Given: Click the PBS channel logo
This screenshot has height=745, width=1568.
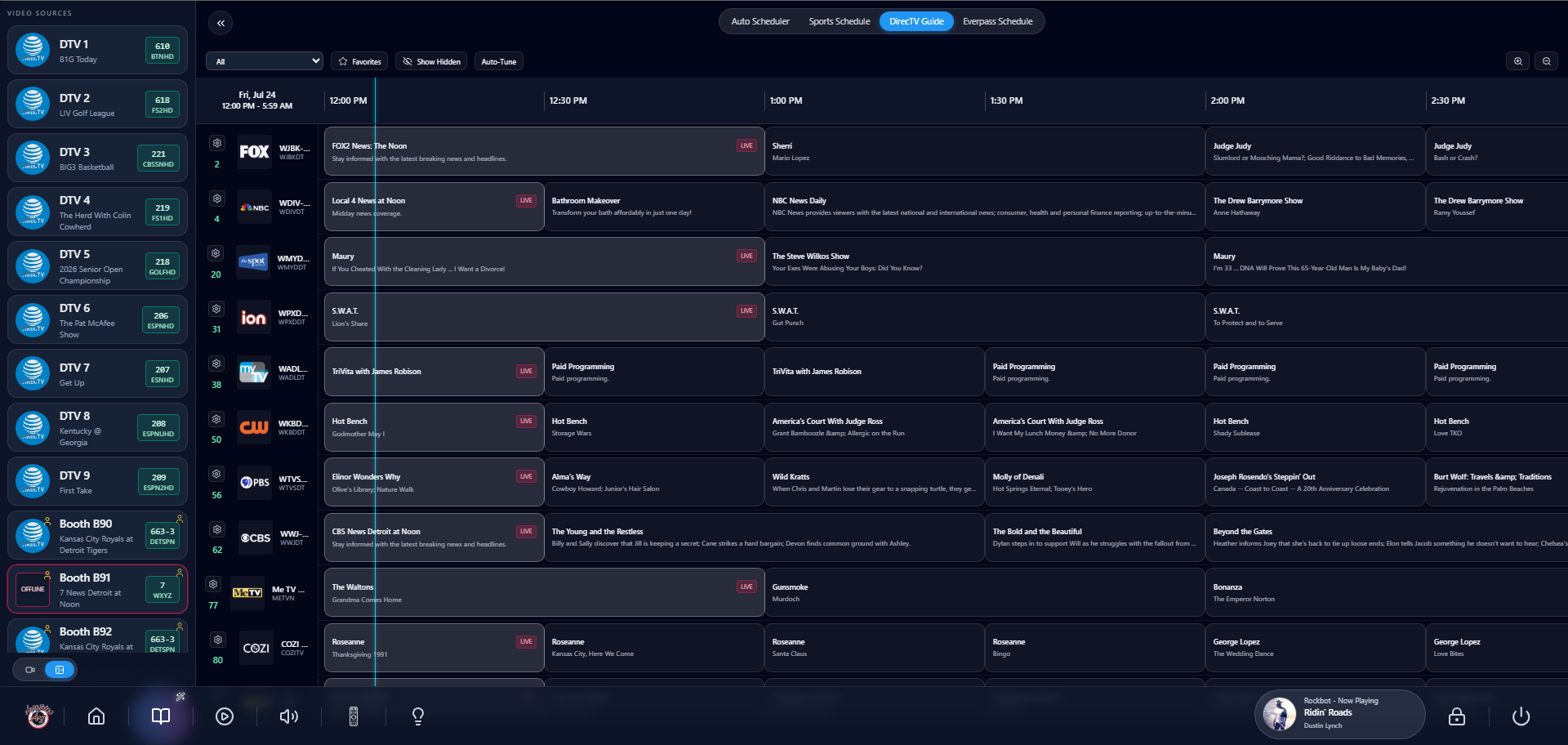Looking at the screenshot, I should (x=255, y=483).
